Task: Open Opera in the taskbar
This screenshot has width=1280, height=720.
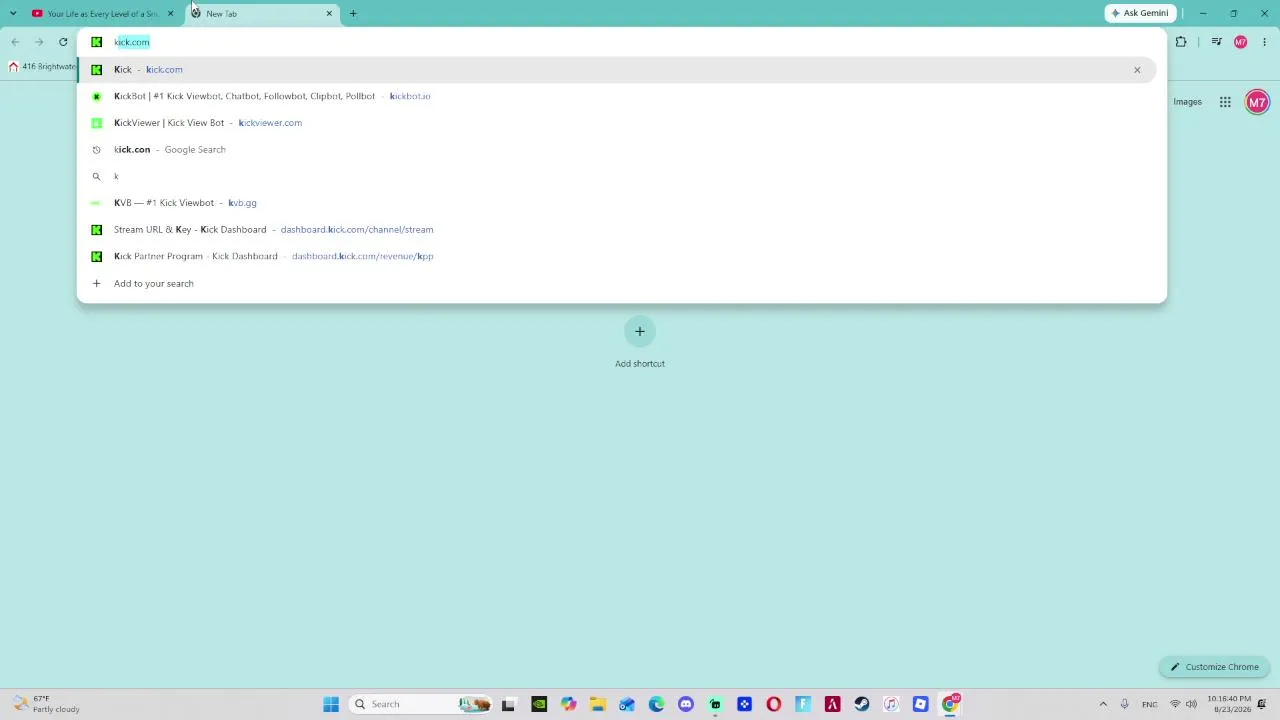Action: click(774, 704)
